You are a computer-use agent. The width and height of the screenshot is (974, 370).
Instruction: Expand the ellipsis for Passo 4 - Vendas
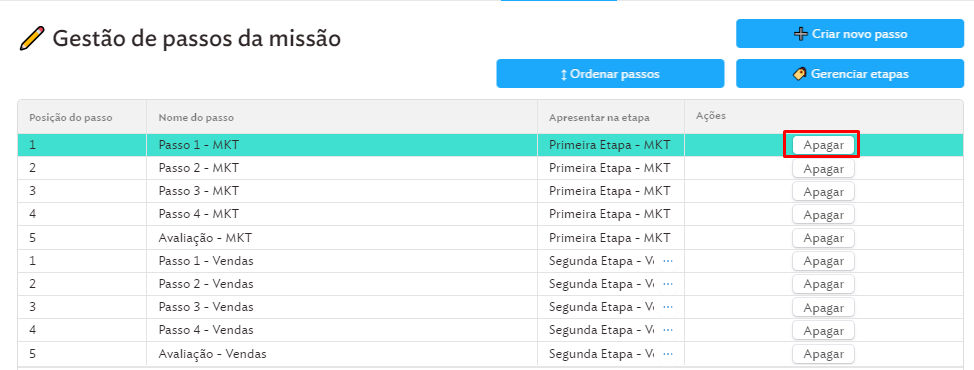point(668,330)
